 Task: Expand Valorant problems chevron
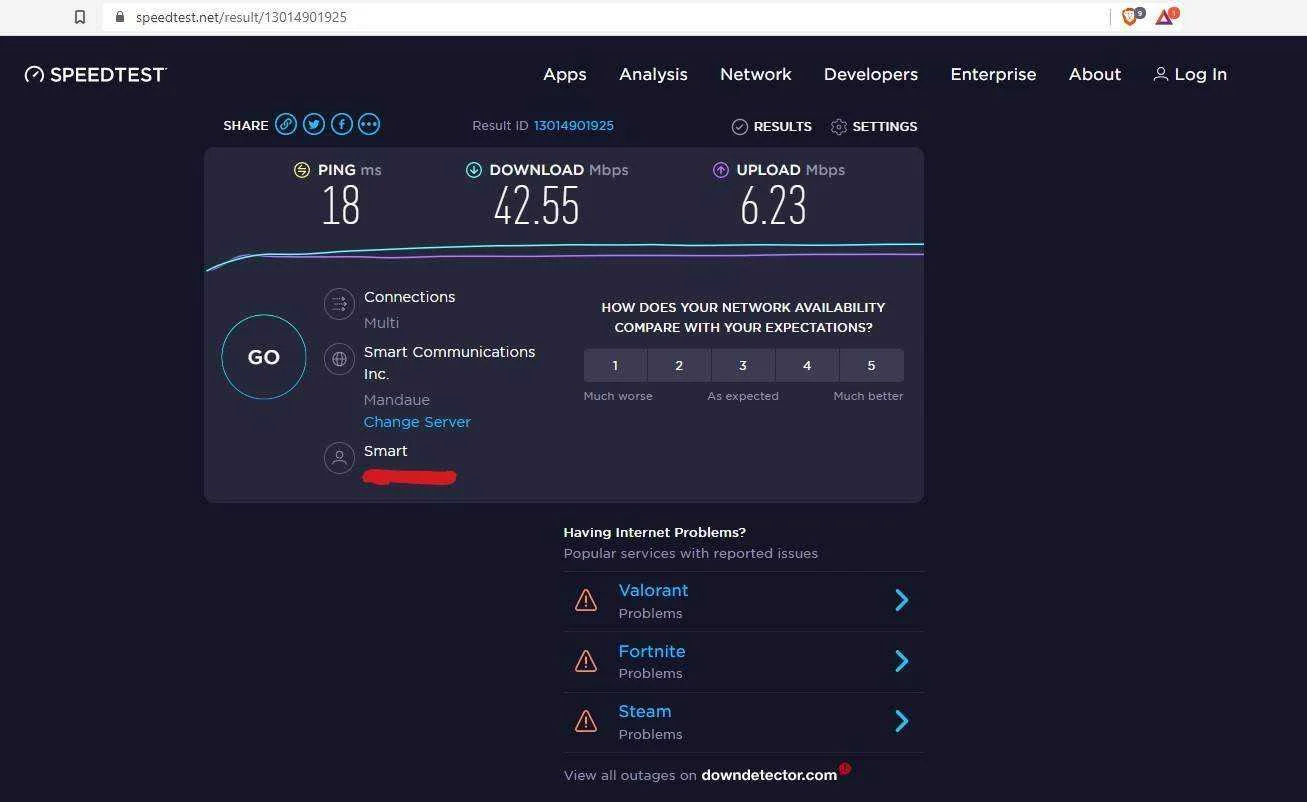click(902, 600)
